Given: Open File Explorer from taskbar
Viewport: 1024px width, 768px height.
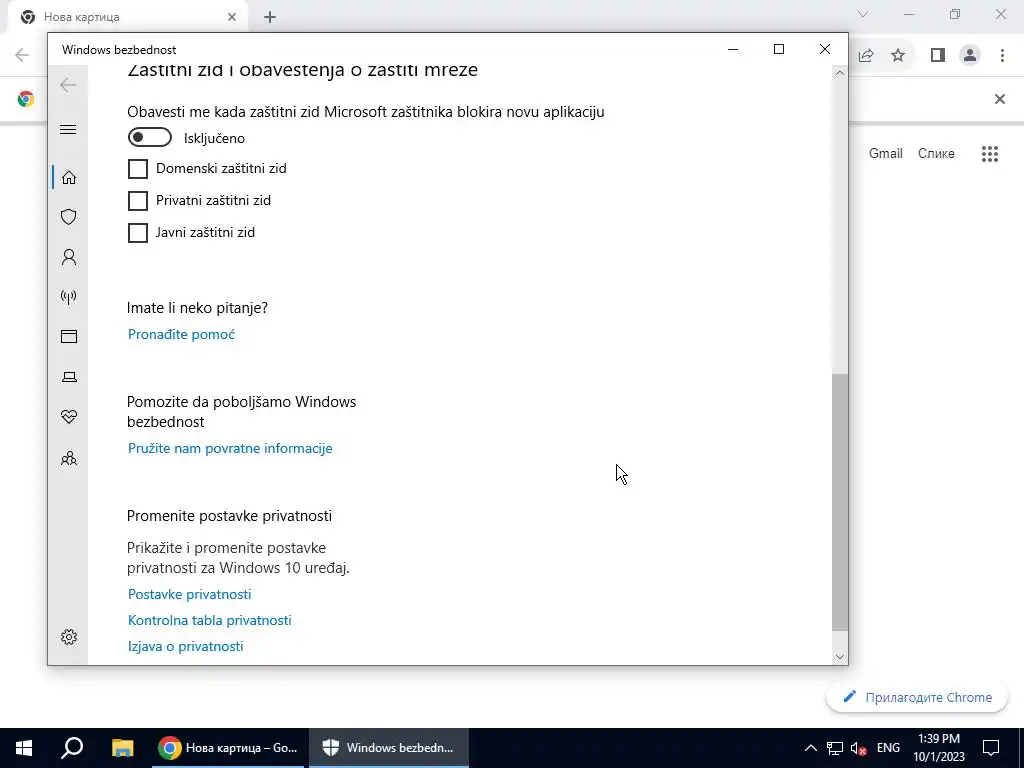Looking at the screenshot, I should pos(122,748).
